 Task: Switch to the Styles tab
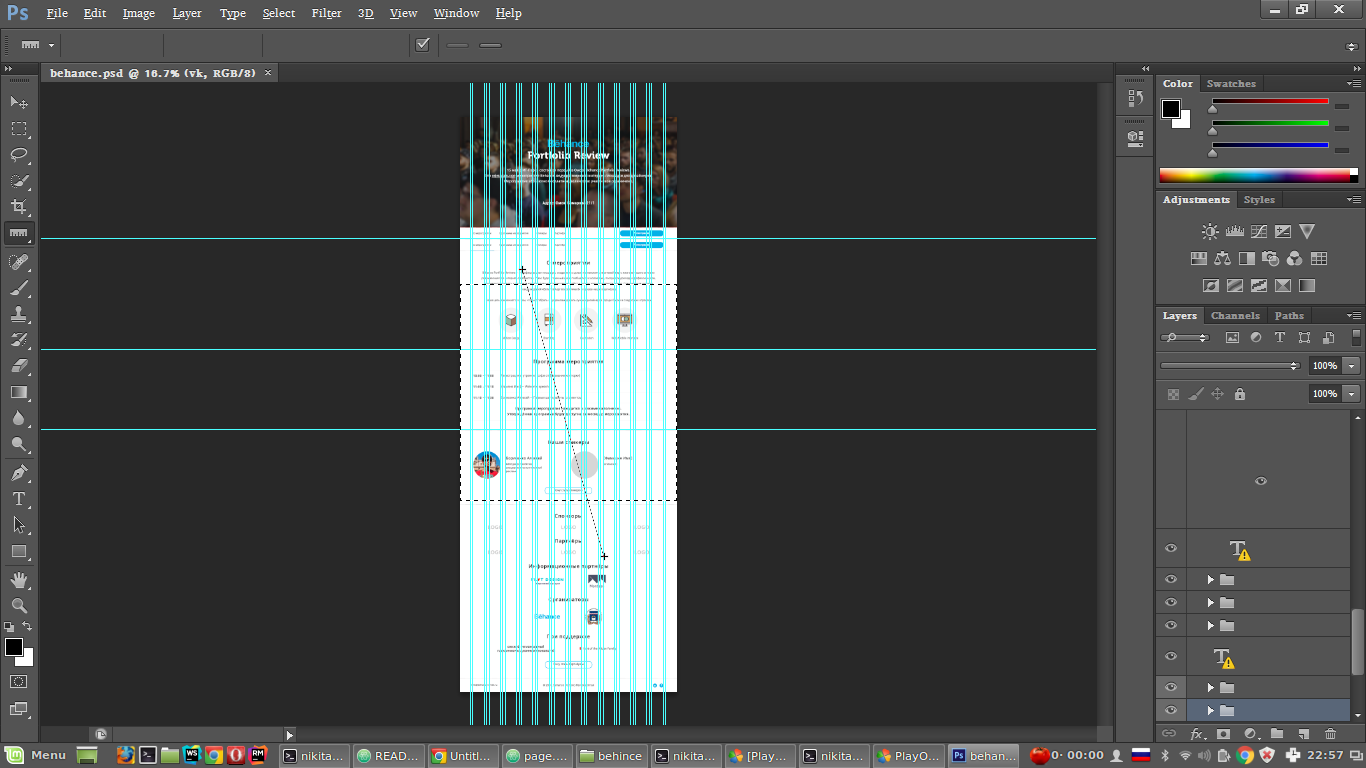tap(1259, 199)
